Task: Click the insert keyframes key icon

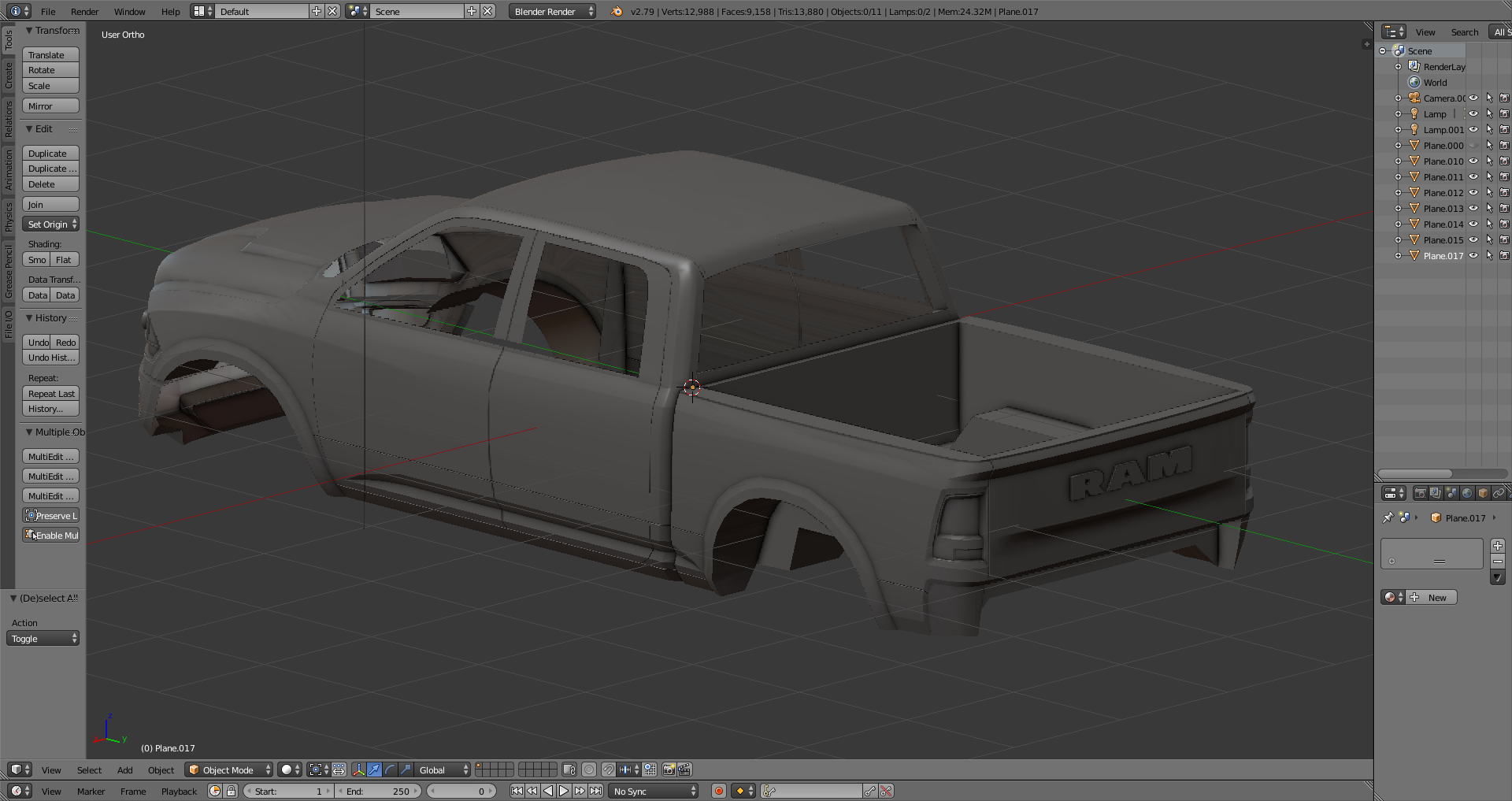Action: pos(870,791)
